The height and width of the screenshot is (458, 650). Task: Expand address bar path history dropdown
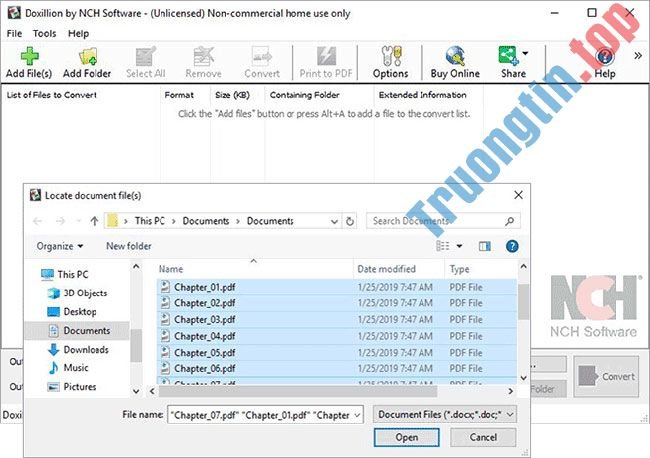pos(334,222)
